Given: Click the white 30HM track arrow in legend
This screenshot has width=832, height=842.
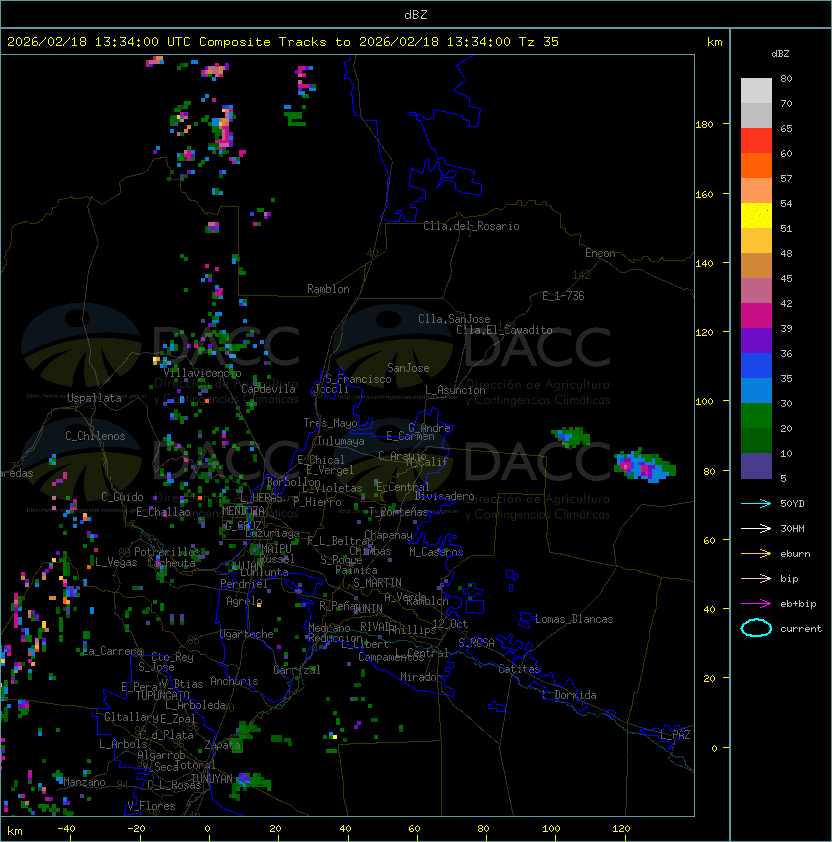Looking at the screenshot, I should pos(756,528).
